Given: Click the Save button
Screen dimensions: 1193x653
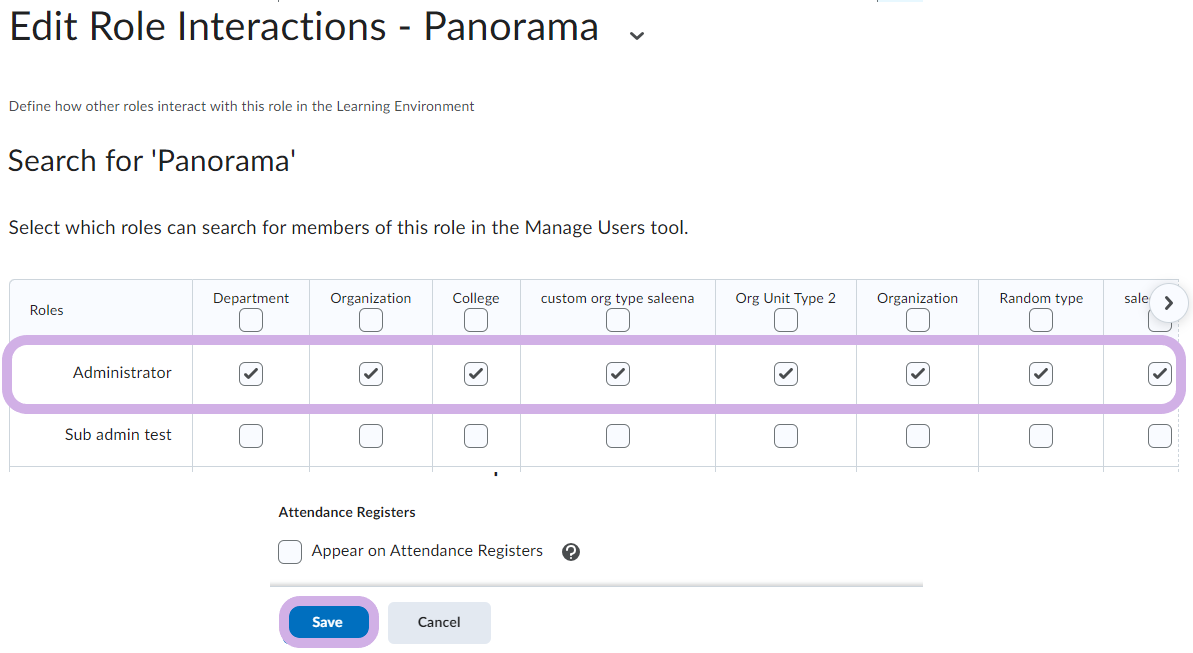Looking at the screenshot, I should click(x=328, y=622).
